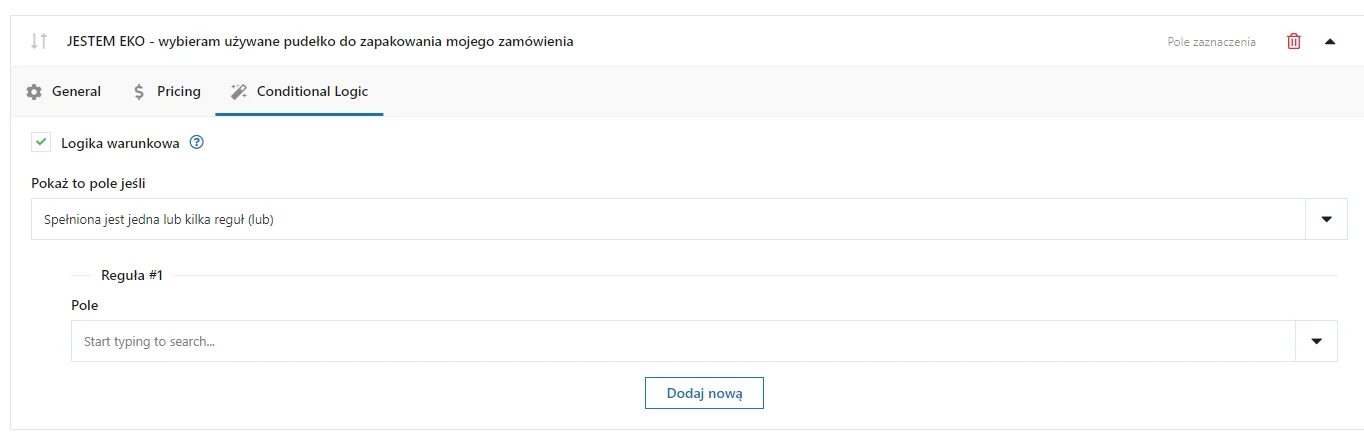1364x436 pixels.
Task: Expand the Pokaż to pole jeśli dropdown arrow
Action: click(x=1327, y=219)
